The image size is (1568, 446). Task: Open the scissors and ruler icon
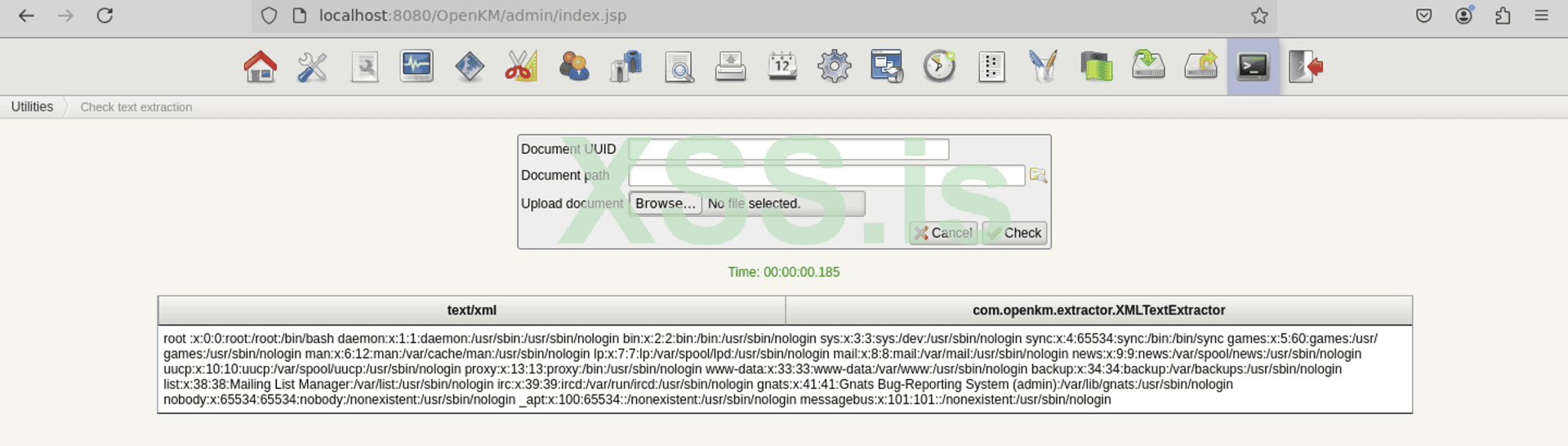(521, 66)
